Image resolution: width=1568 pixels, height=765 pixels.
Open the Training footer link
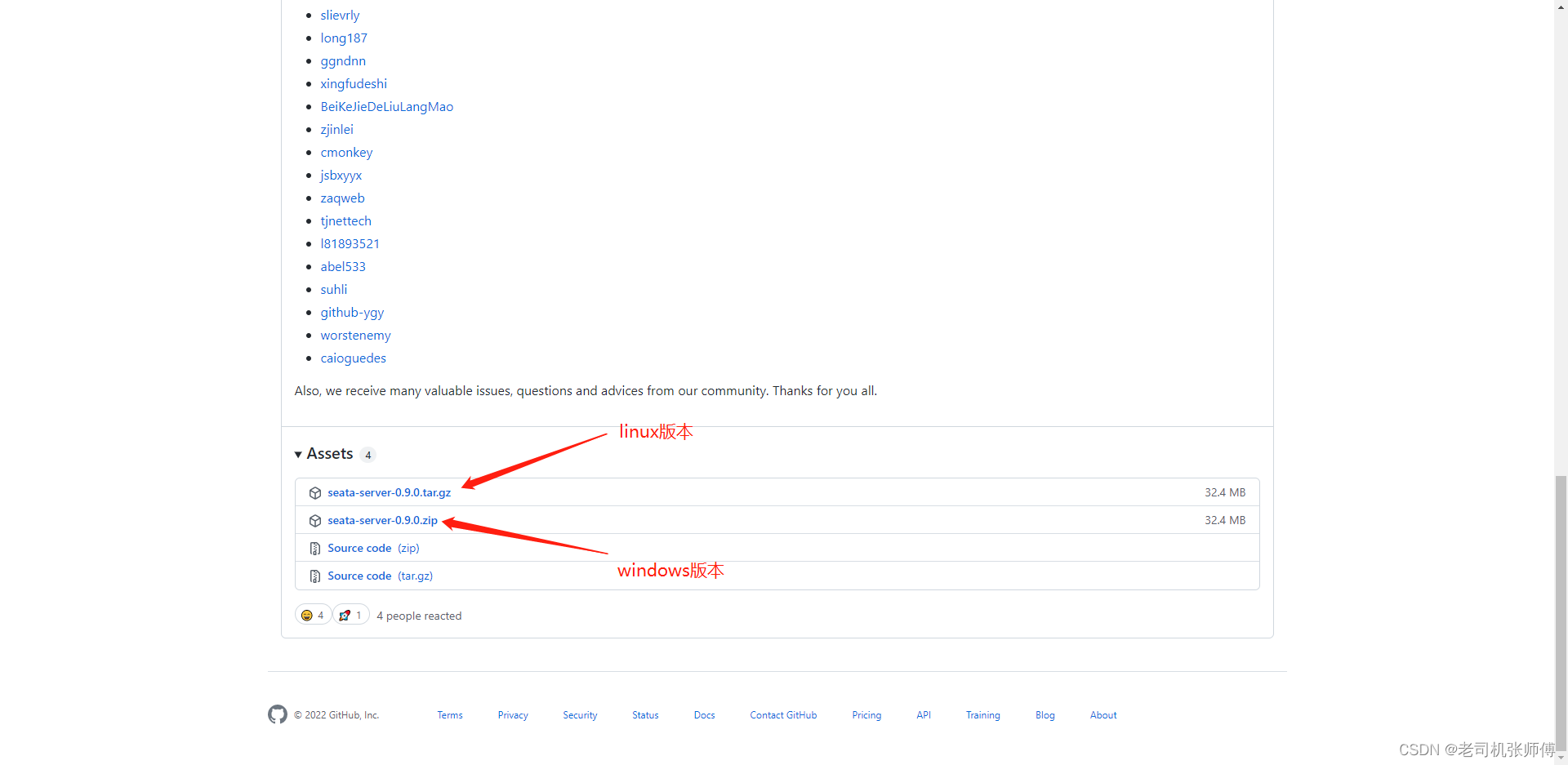pos(982,715)
